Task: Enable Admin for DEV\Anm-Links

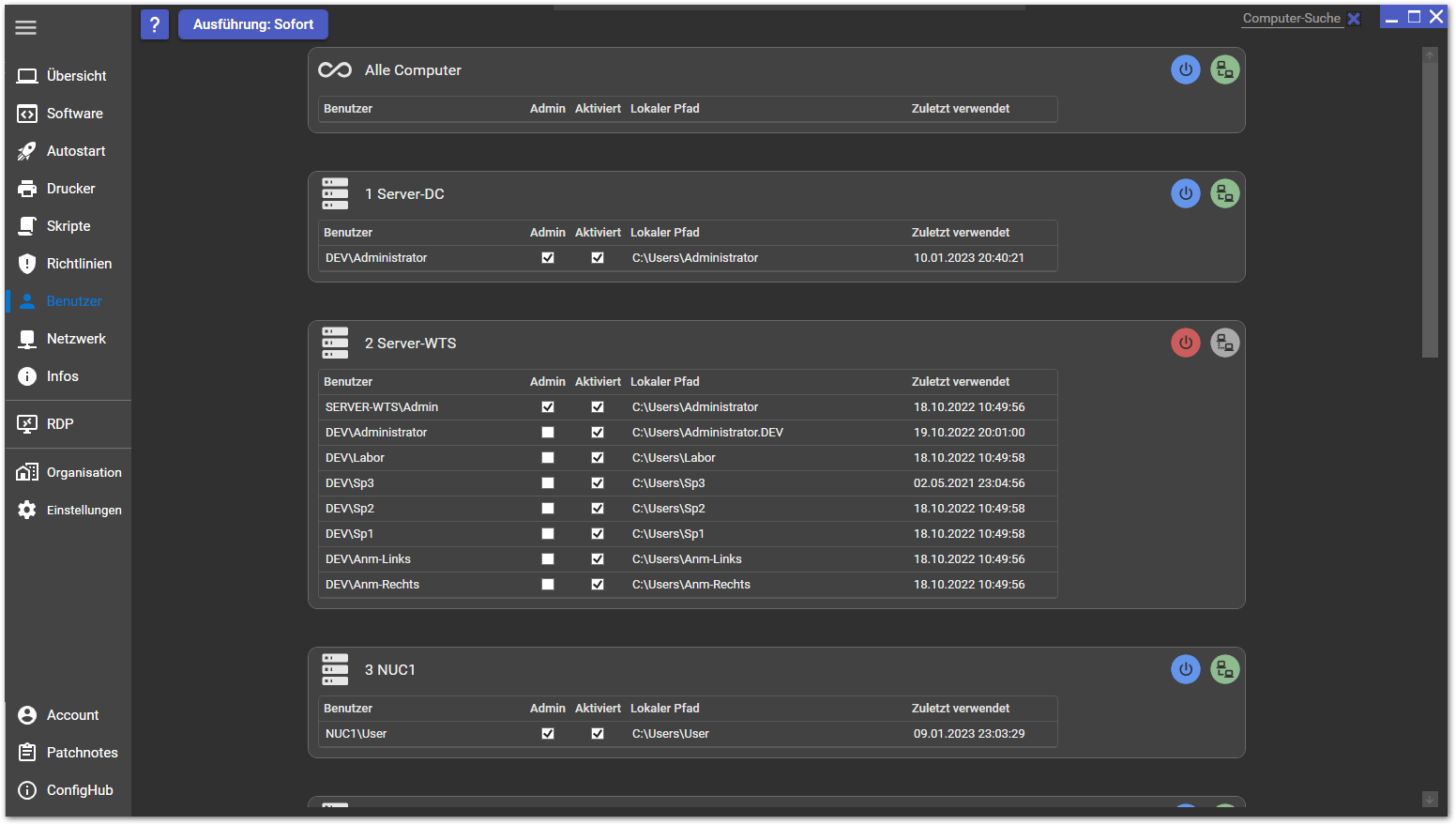Action: pos(548,559)
